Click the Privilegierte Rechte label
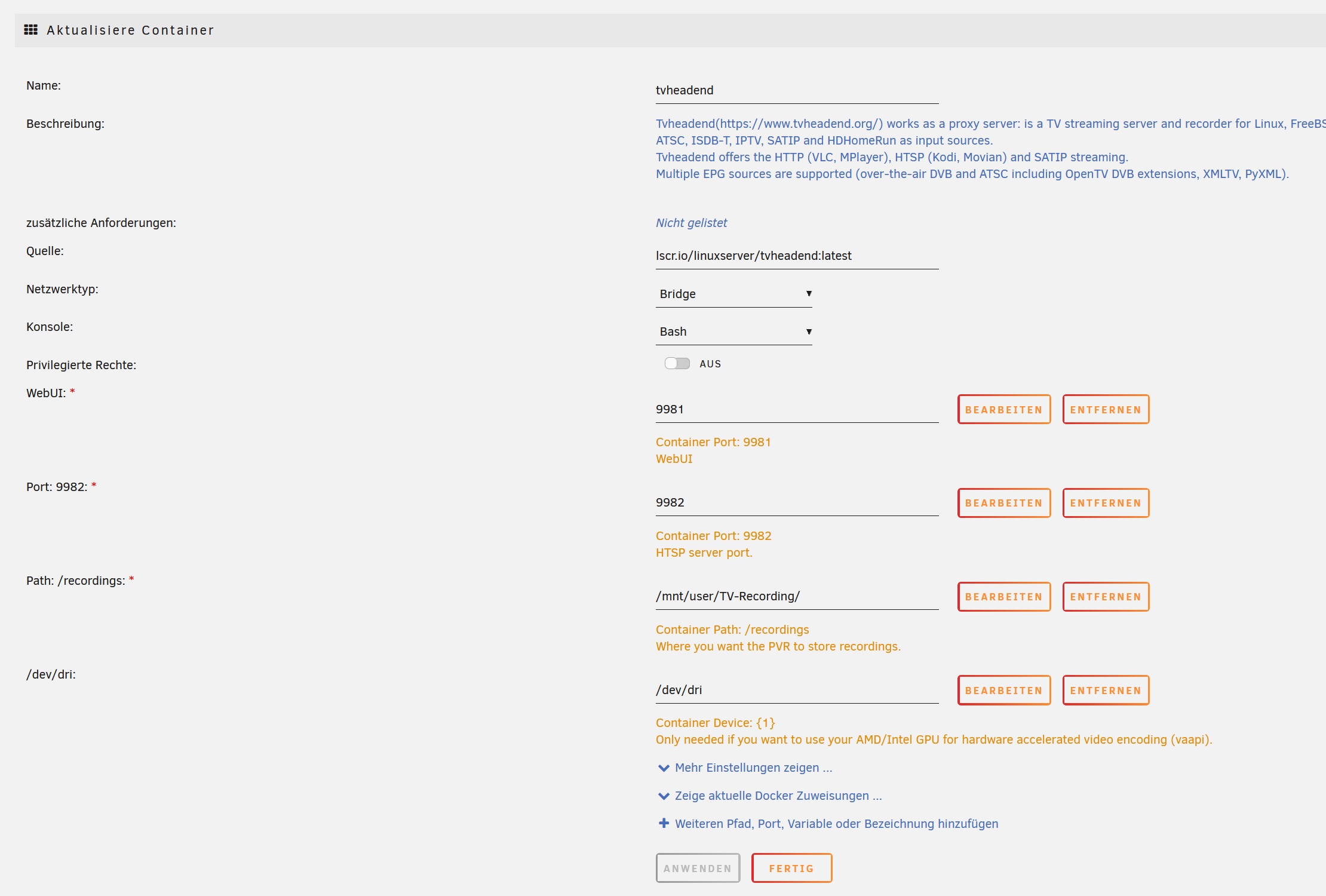This screenshot has width=1326, height=896. click(81, 365)
